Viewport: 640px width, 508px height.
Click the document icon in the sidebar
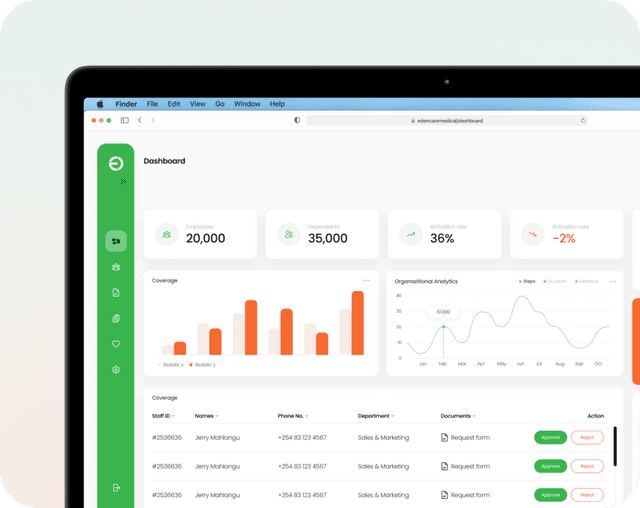(x=116, y=293)
